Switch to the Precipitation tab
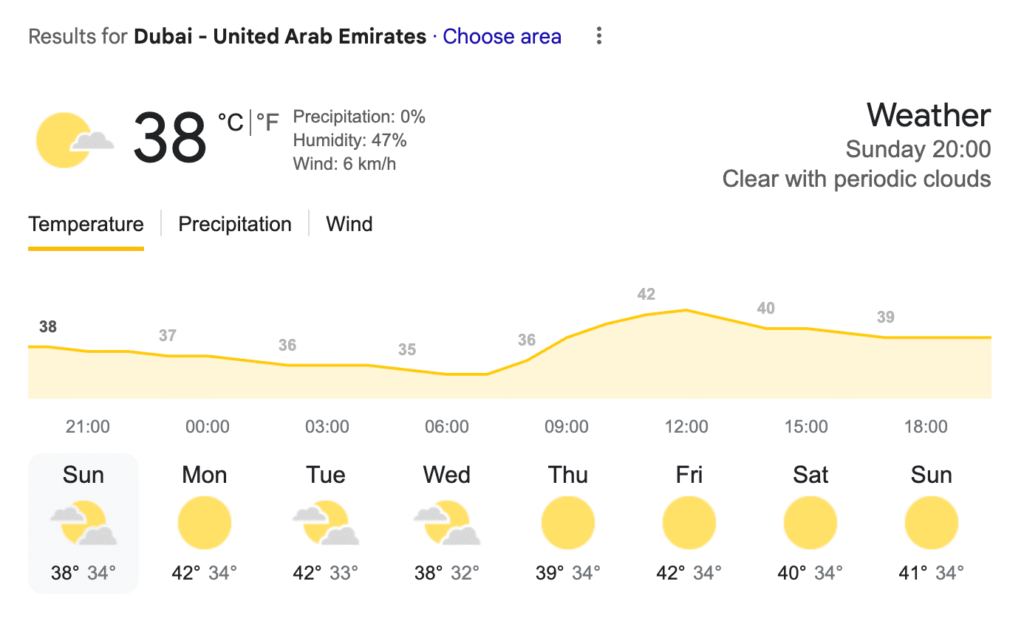The width and height of the screenshot is (1024, 632). coord(235,224)
